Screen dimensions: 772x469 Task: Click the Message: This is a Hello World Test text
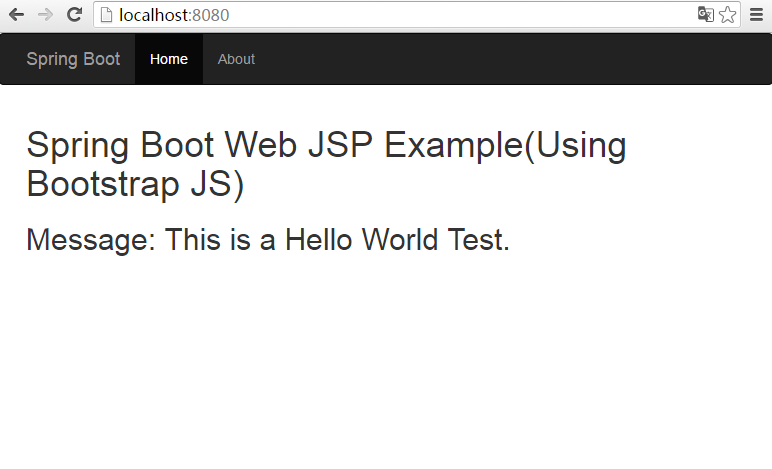pyautogui.click(x=268, y=240)
